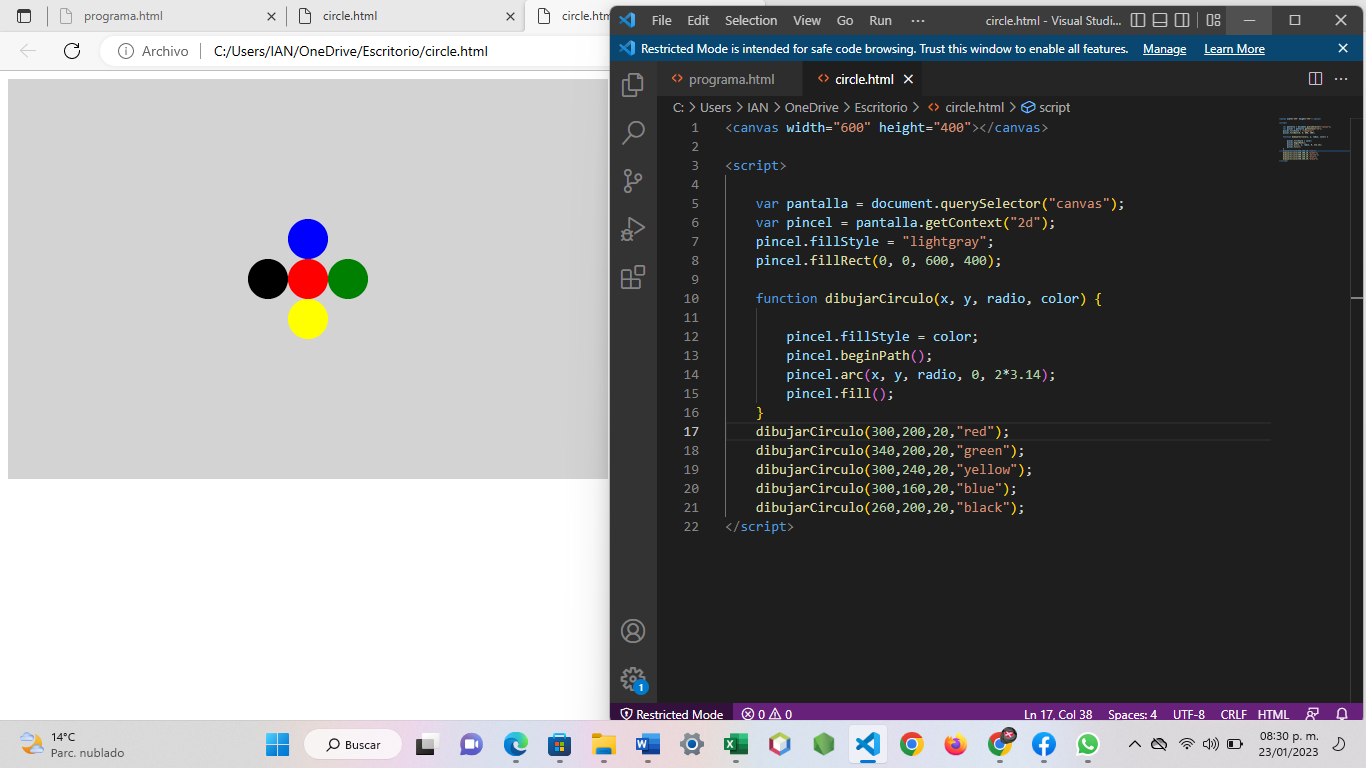Image resolution: width=1366 pixels, height=768 pixels.
Task: Go to line via Ln 17, Col 38
Action: pyautogui.click(x=1058, y=714)
